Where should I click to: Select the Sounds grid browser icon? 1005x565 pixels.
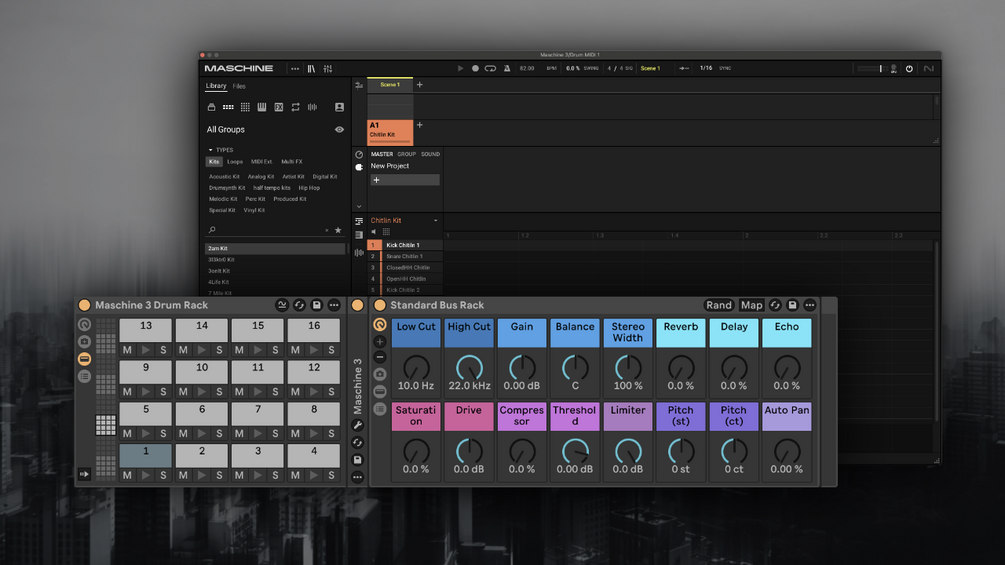click(245, 107)
